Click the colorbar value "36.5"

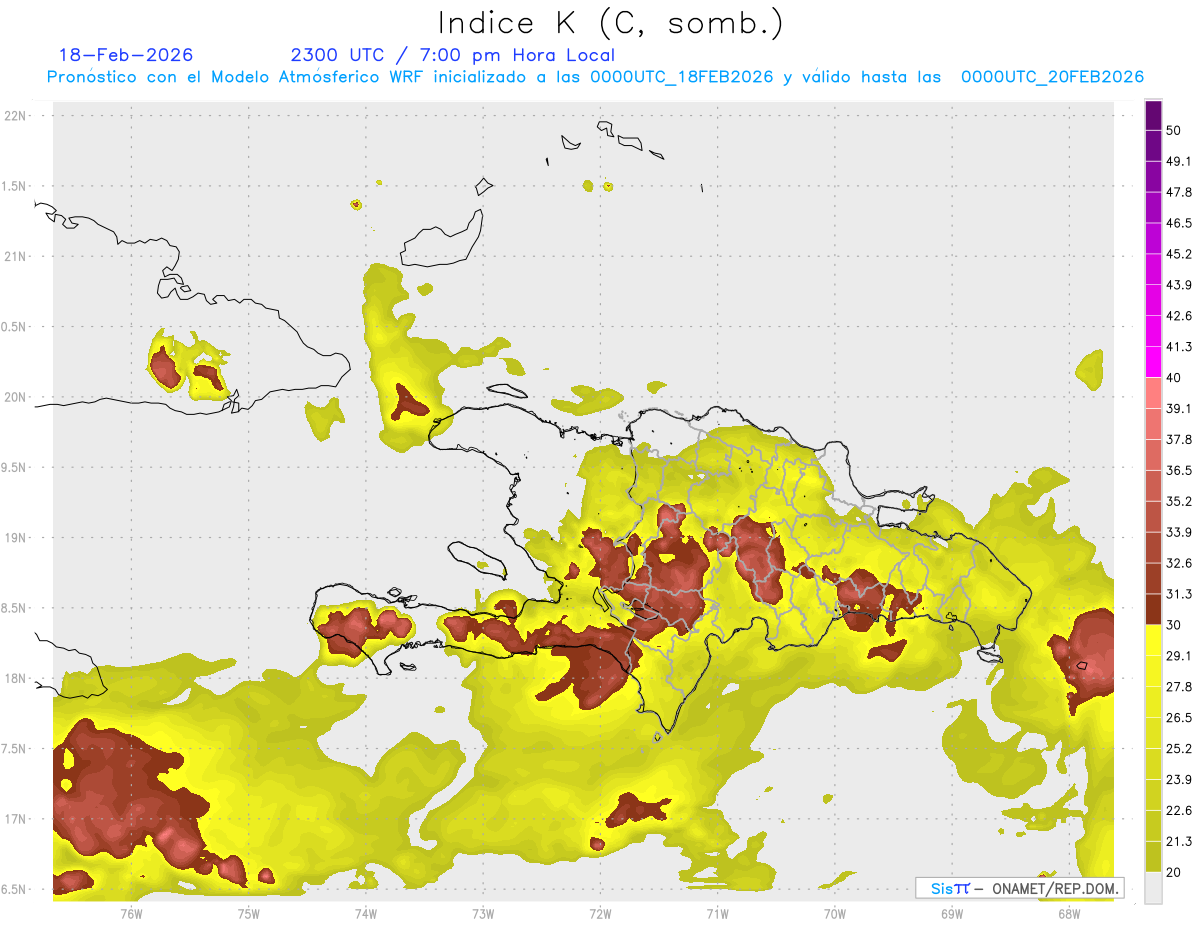(1178, 470)
